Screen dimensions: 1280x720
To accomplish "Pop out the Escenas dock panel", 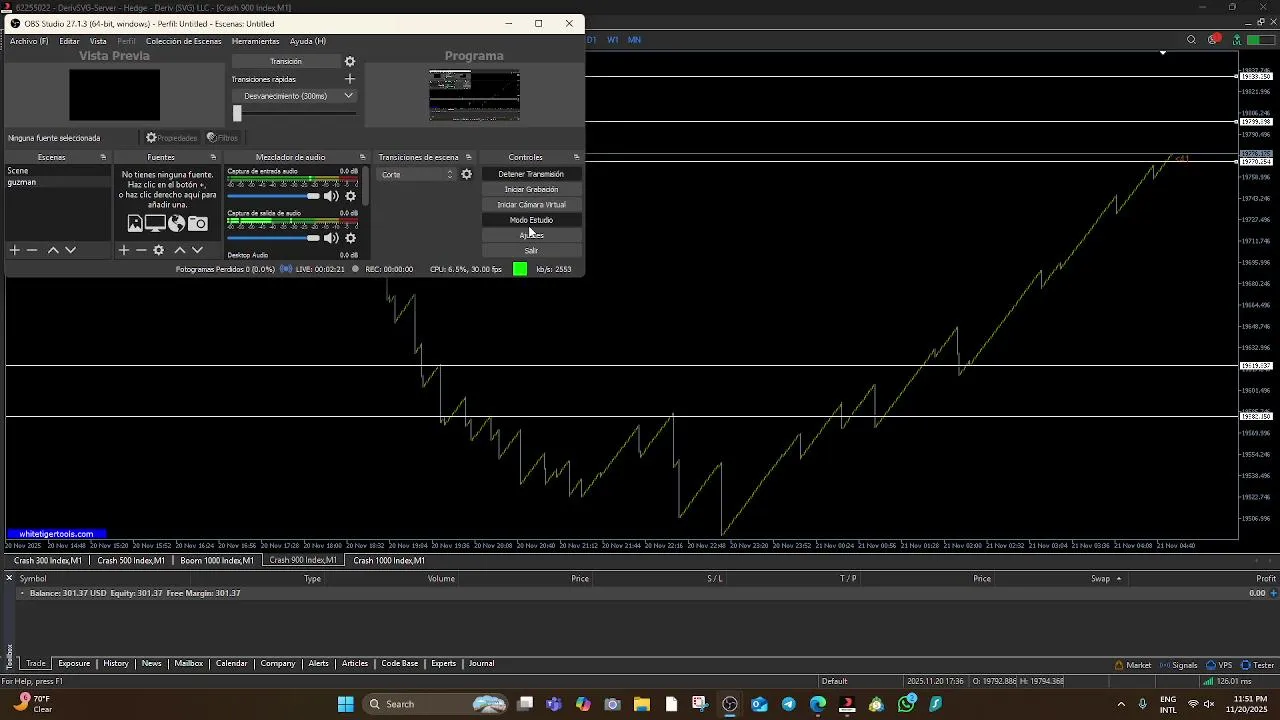I will pyautogui.click(x=103, y=157).
